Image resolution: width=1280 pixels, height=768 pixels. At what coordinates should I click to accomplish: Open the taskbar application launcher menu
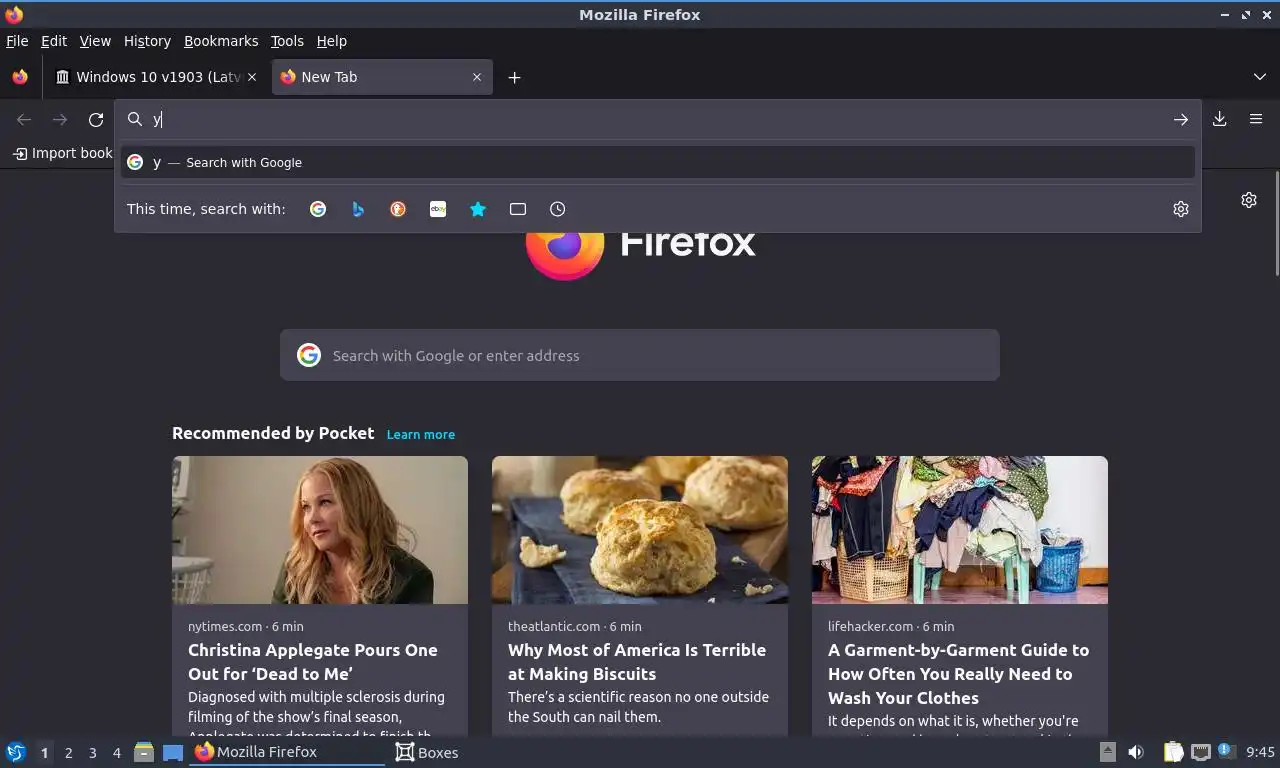[15, 752]
